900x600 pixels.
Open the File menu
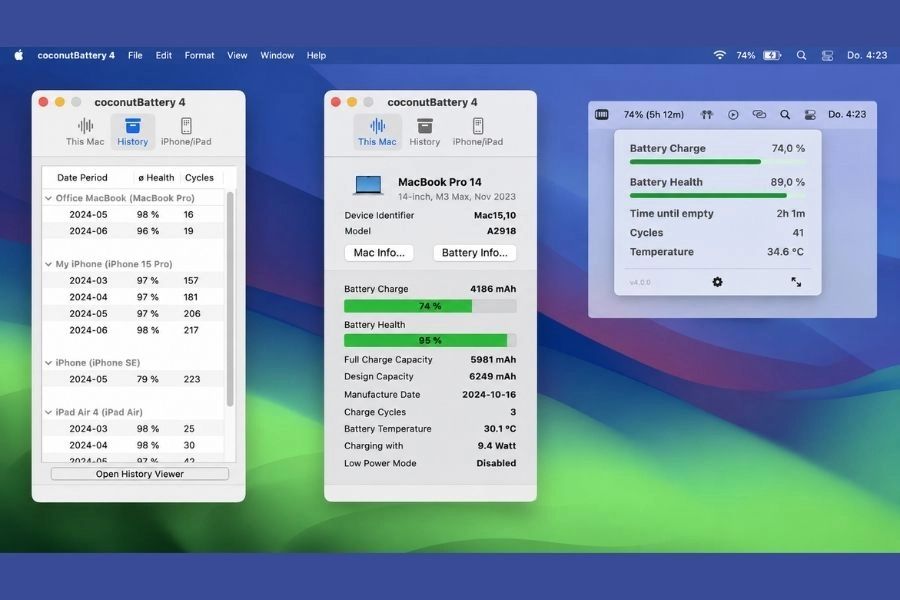(x=135, y=55)
